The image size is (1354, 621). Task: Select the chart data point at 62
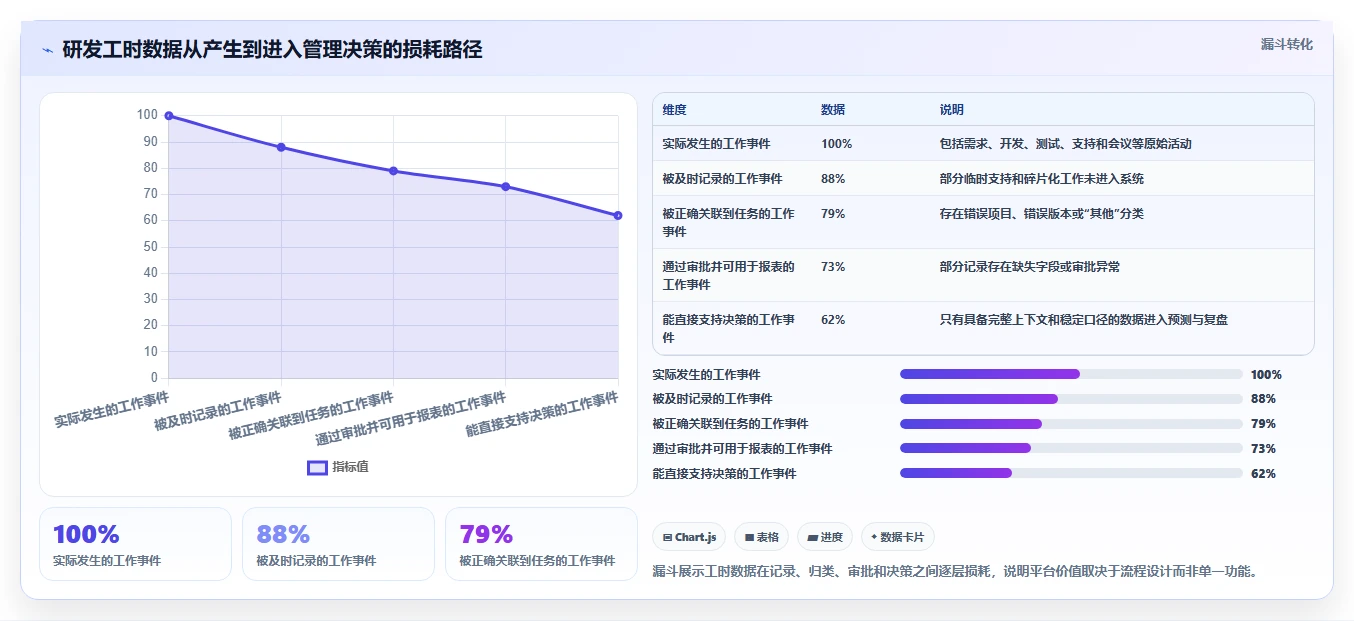click(618, 215)
